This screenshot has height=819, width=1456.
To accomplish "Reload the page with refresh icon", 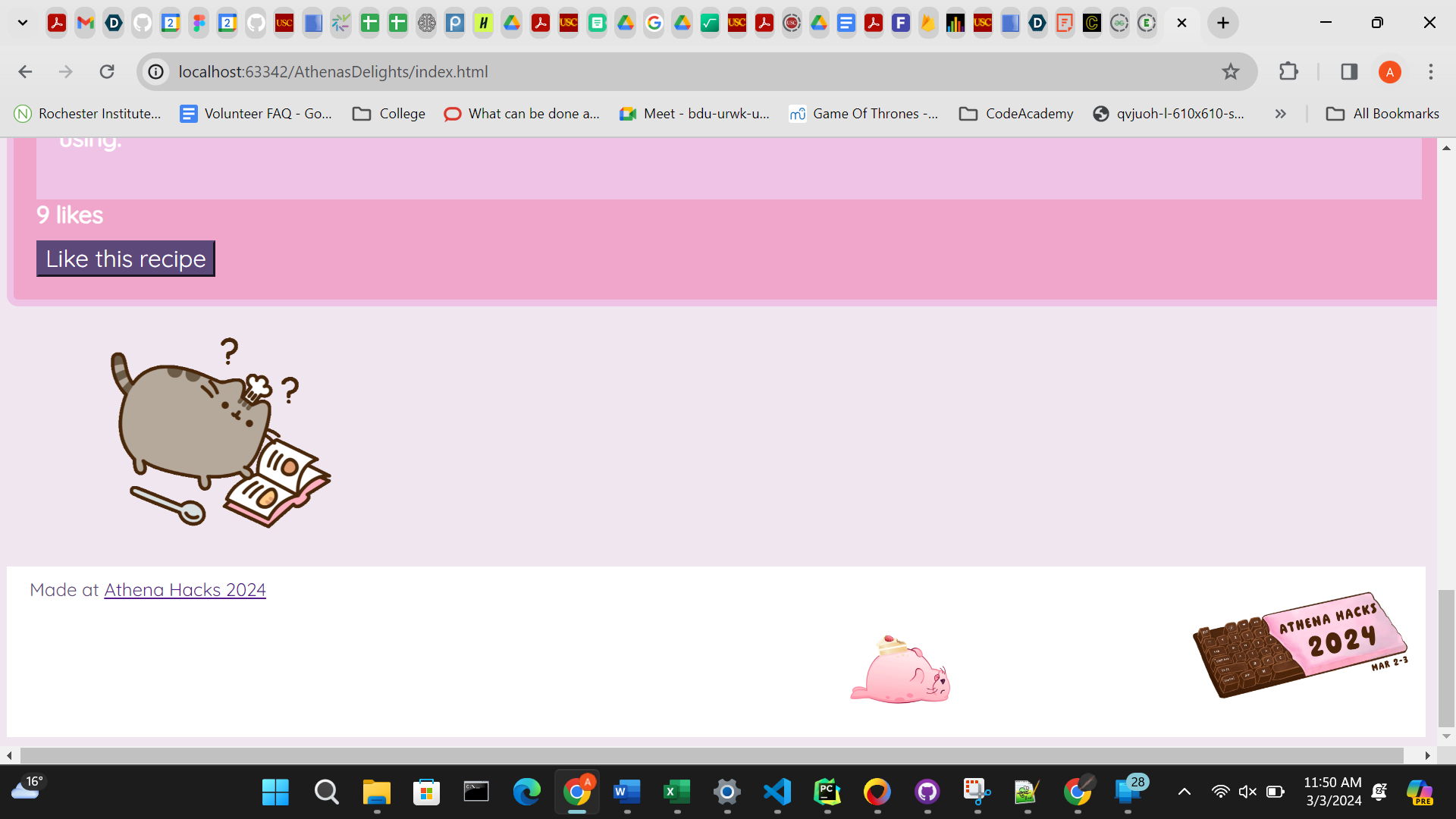I will (x=107, y=72).
